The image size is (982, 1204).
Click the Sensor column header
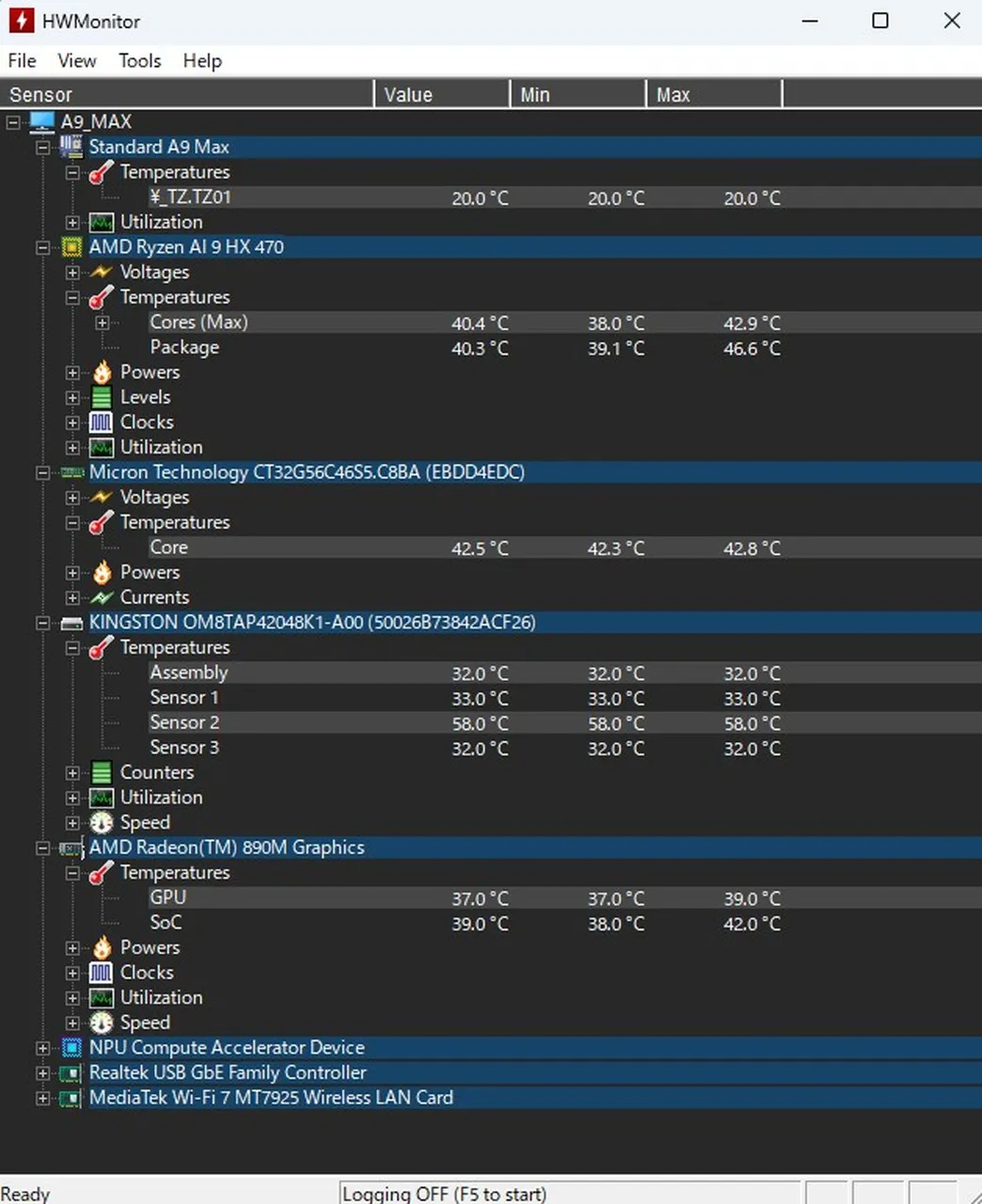[x=186, y=94]
